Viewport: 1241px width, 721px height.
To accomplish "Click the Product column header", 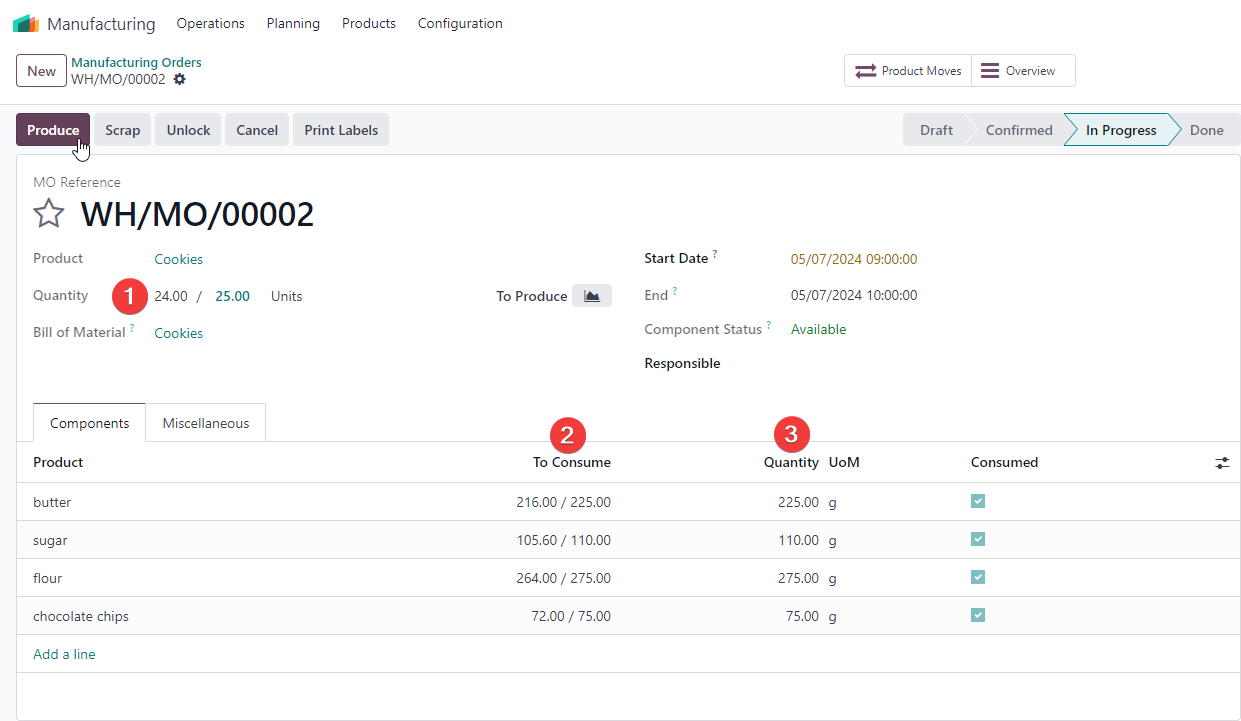I will pyautogui.click(x=58, y=462).
